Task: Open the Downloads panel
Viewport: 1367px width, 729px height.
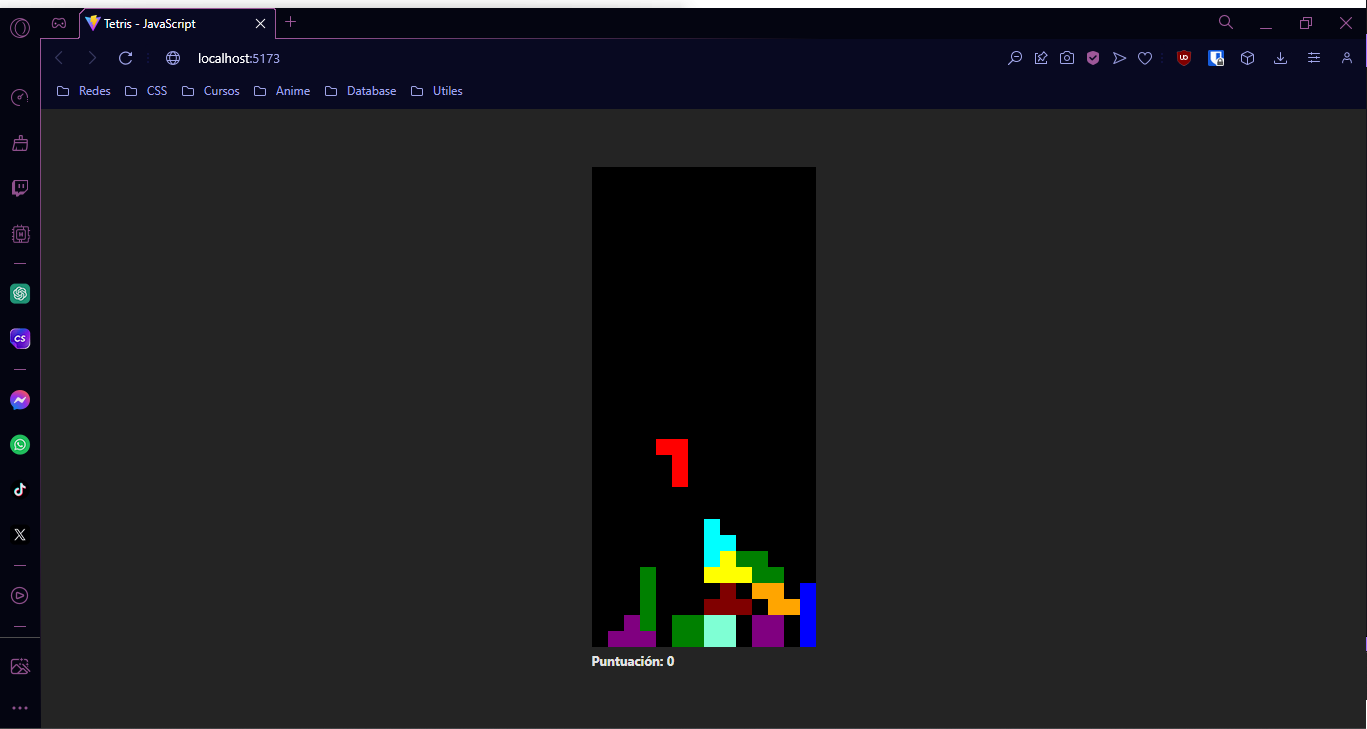Action: [1280, 58]
